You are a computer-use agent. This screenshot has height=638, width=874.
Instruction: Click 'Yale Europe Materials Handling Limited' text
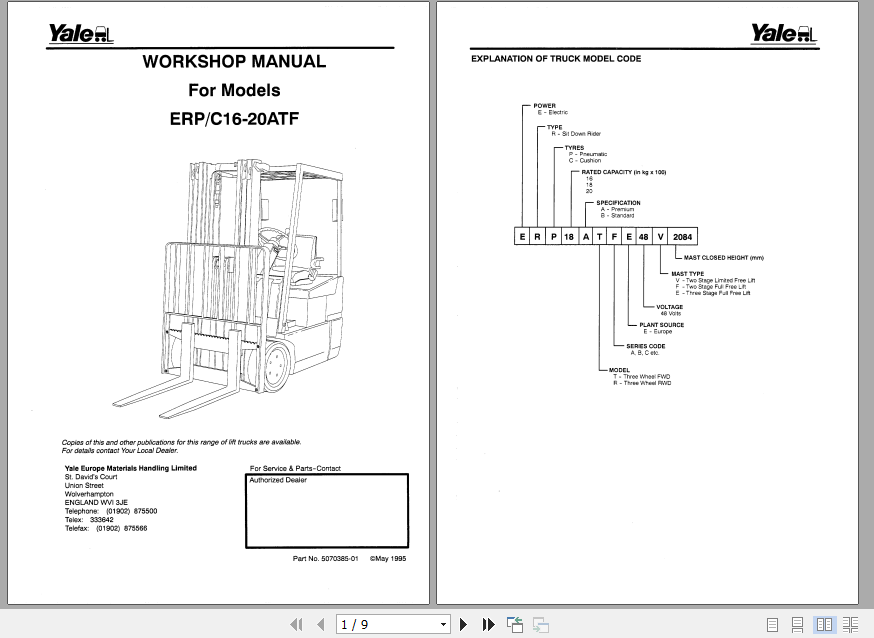[x=130, y=468]
